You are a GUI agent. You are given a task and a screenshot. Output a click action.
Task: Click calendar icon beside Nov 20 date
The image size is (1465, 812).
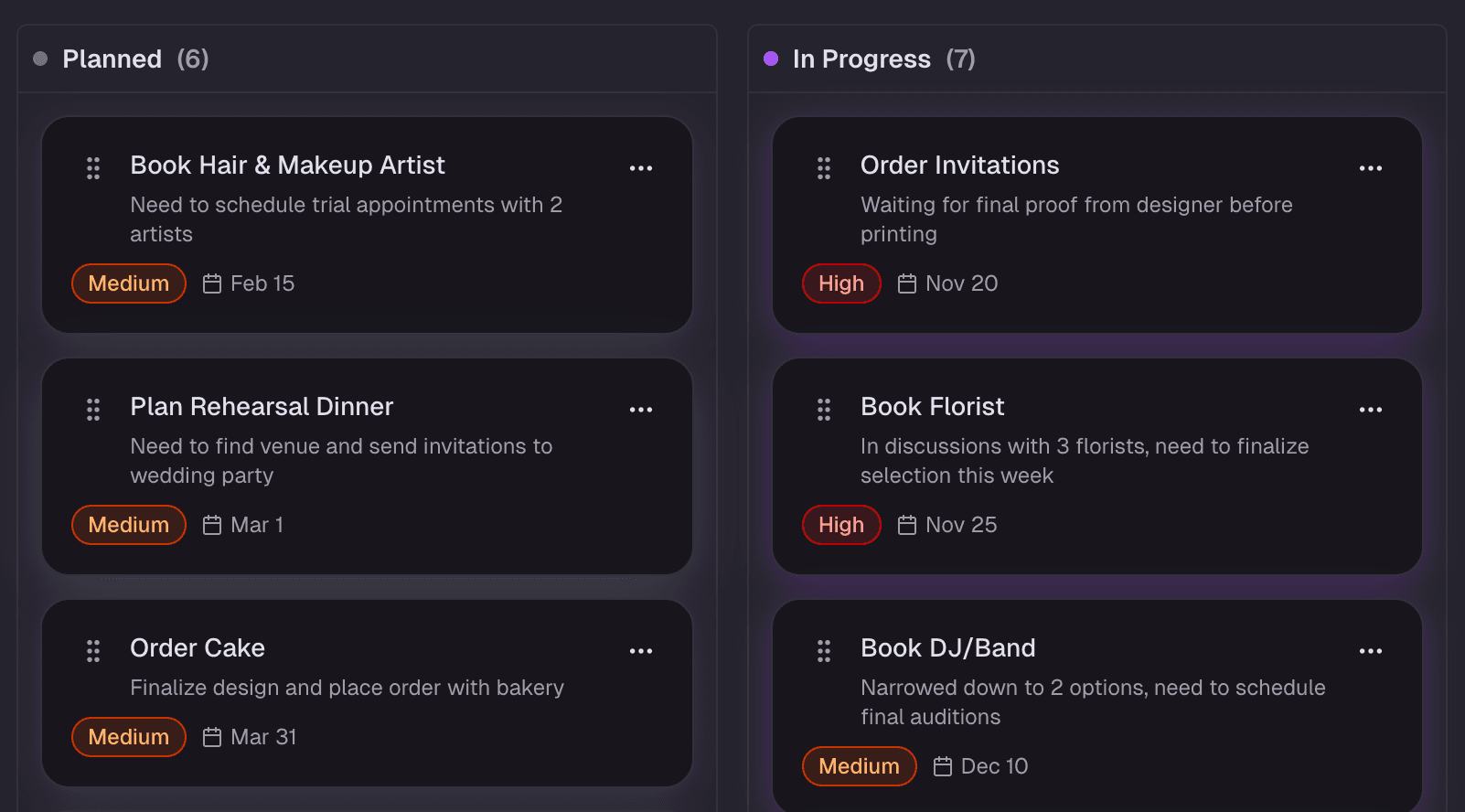pos(907,283)
